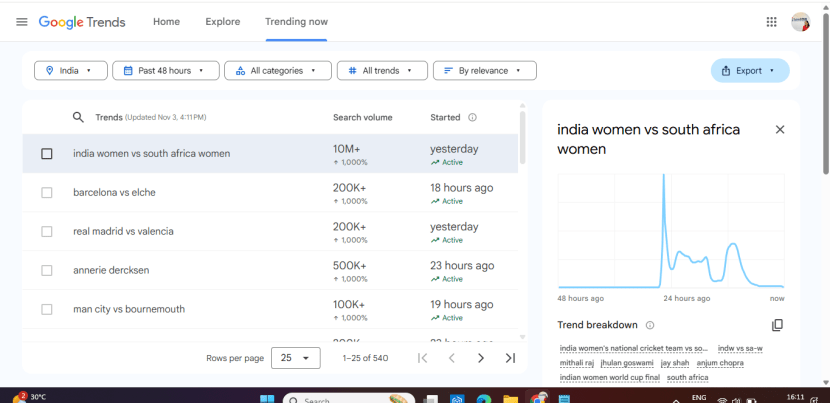Open the India location dropdown
Viewport: 830px width, 403px height.
[70, 71]
